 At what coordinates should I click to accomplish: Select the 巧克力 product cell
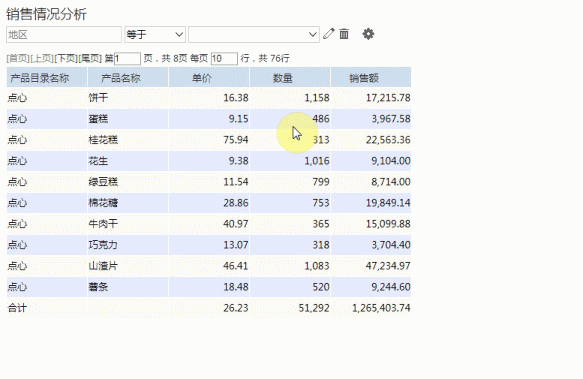128,245
